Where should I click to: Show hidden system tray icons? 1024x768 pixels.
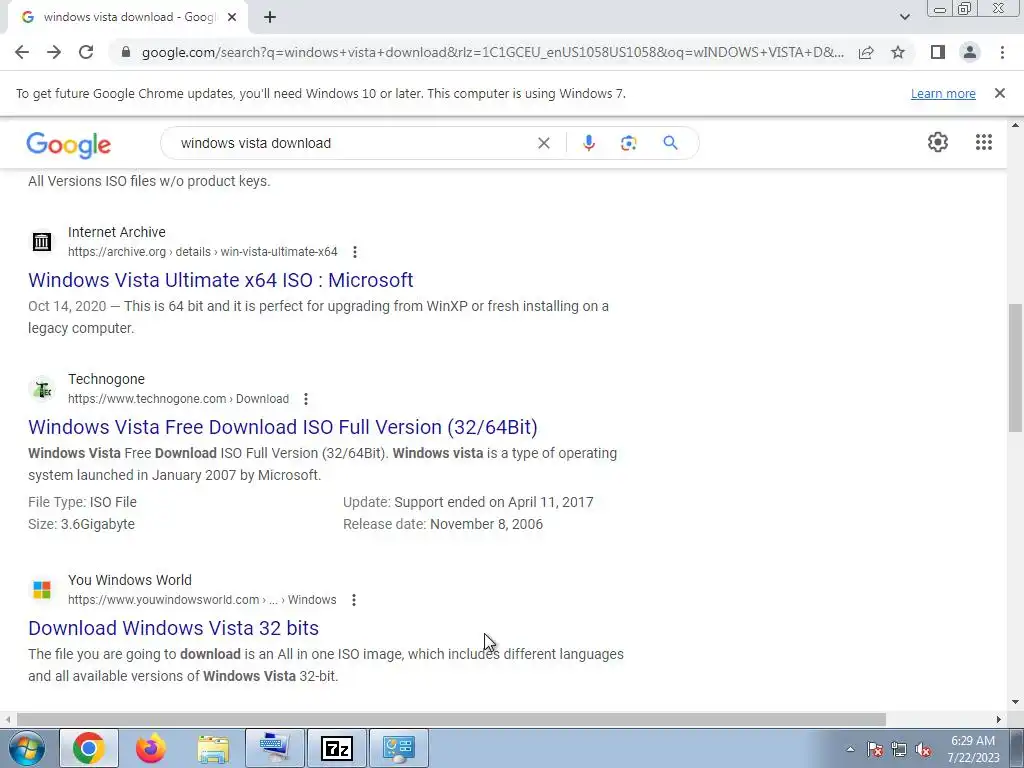tap(850, 749)
